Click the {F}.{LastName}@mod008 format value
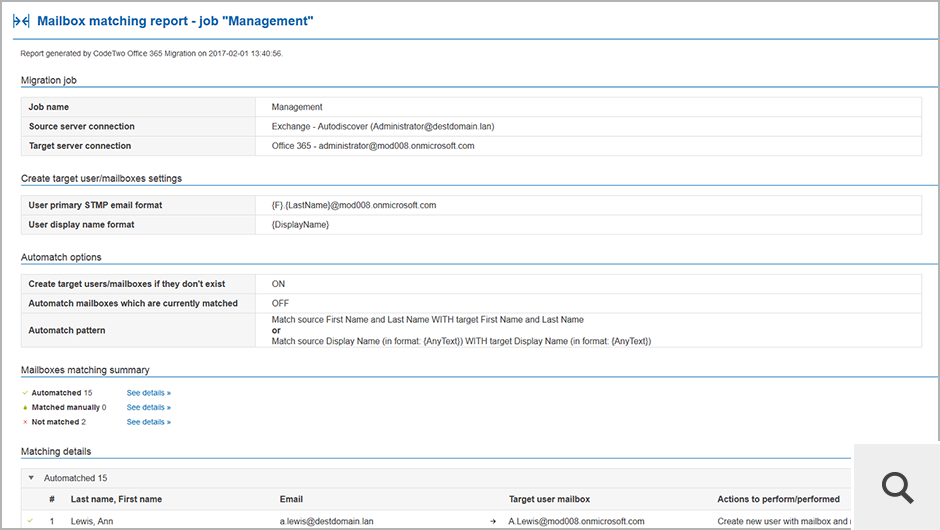 [354, 205]
